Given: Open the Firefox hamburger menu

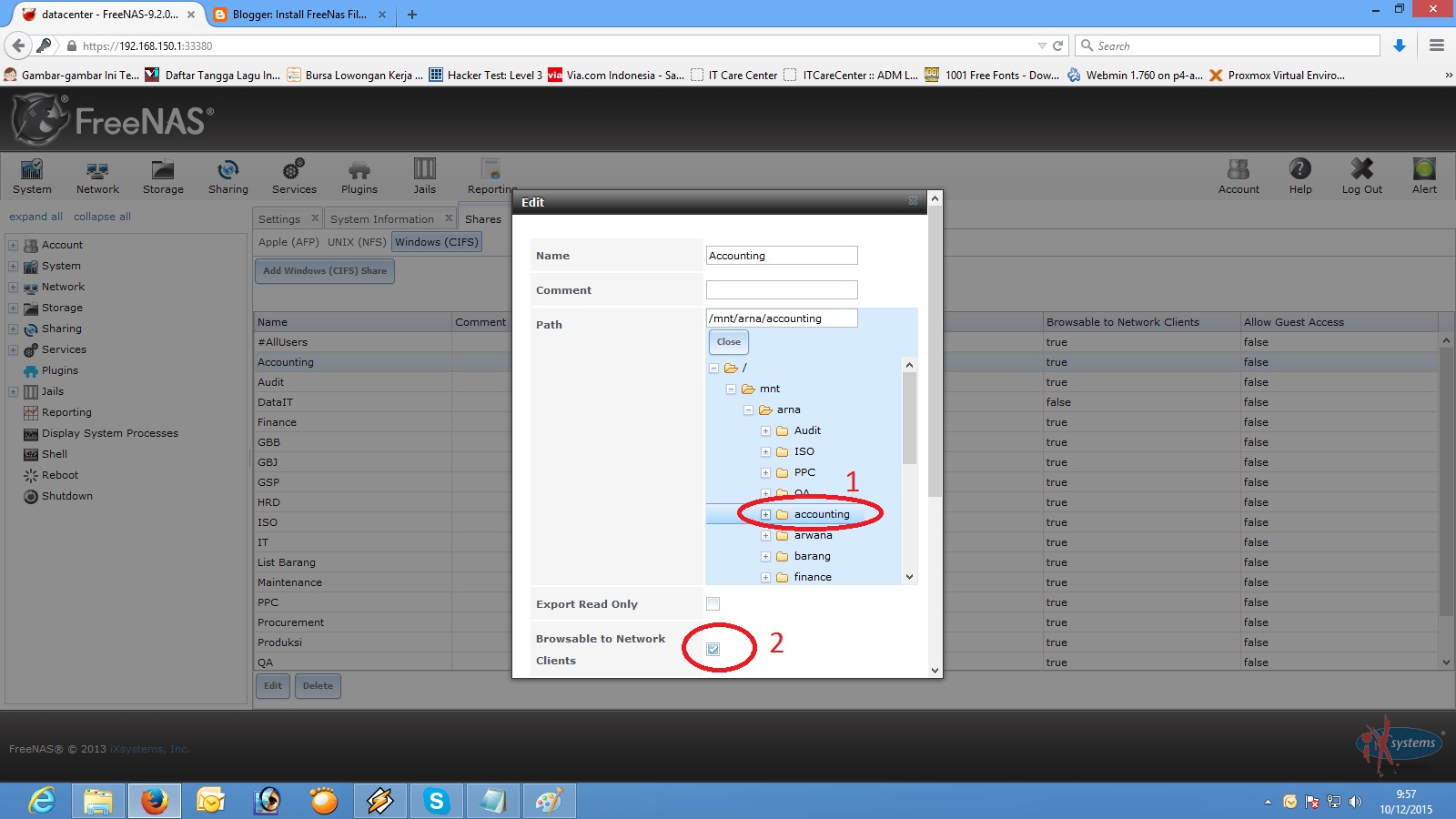Looking at the screenshot, I should (x=1437, y=45).
